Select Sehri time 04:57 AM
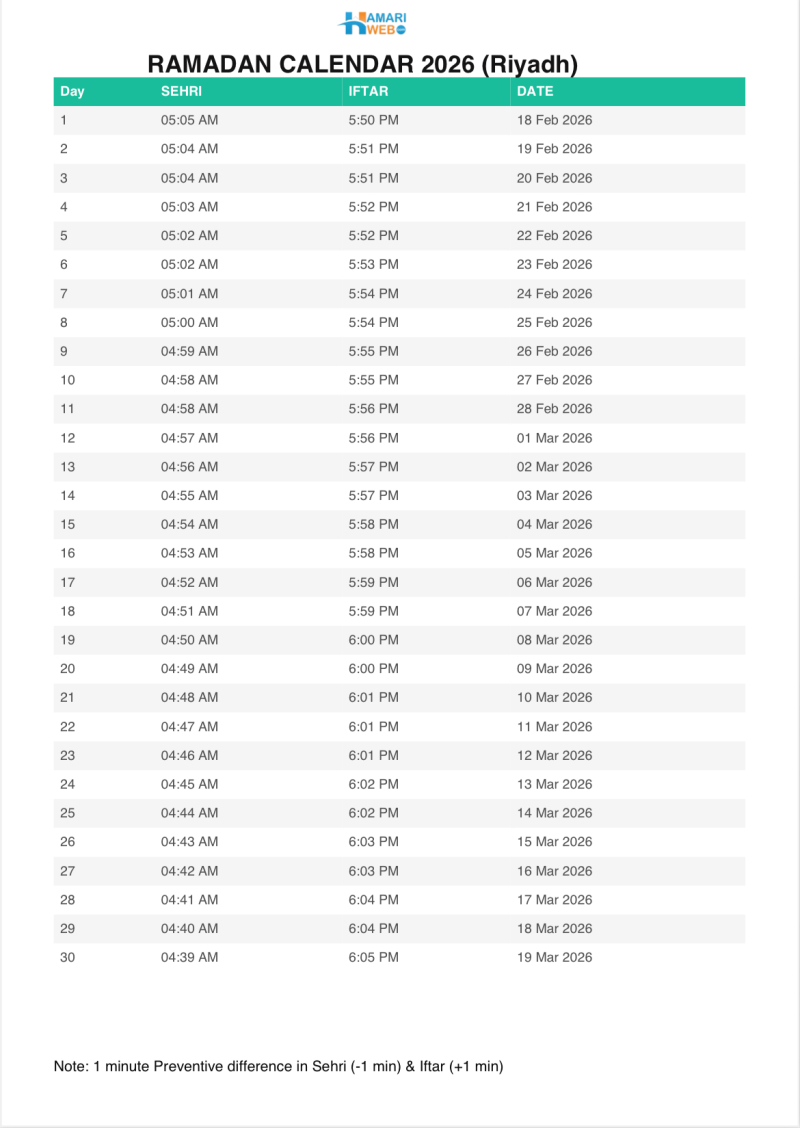Viewport: 800px width, 1128px height. (189, 438)
